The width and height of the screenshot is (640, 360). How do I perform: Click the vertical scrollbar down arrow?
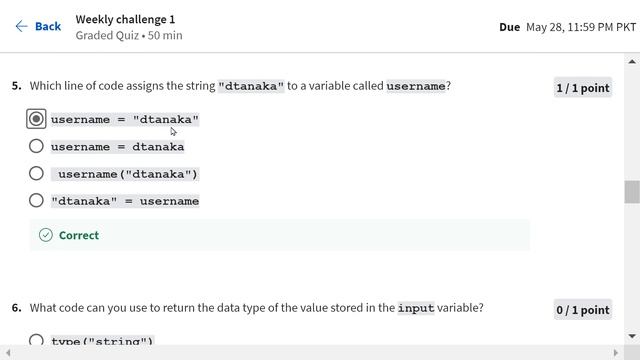tap(632, 336)
